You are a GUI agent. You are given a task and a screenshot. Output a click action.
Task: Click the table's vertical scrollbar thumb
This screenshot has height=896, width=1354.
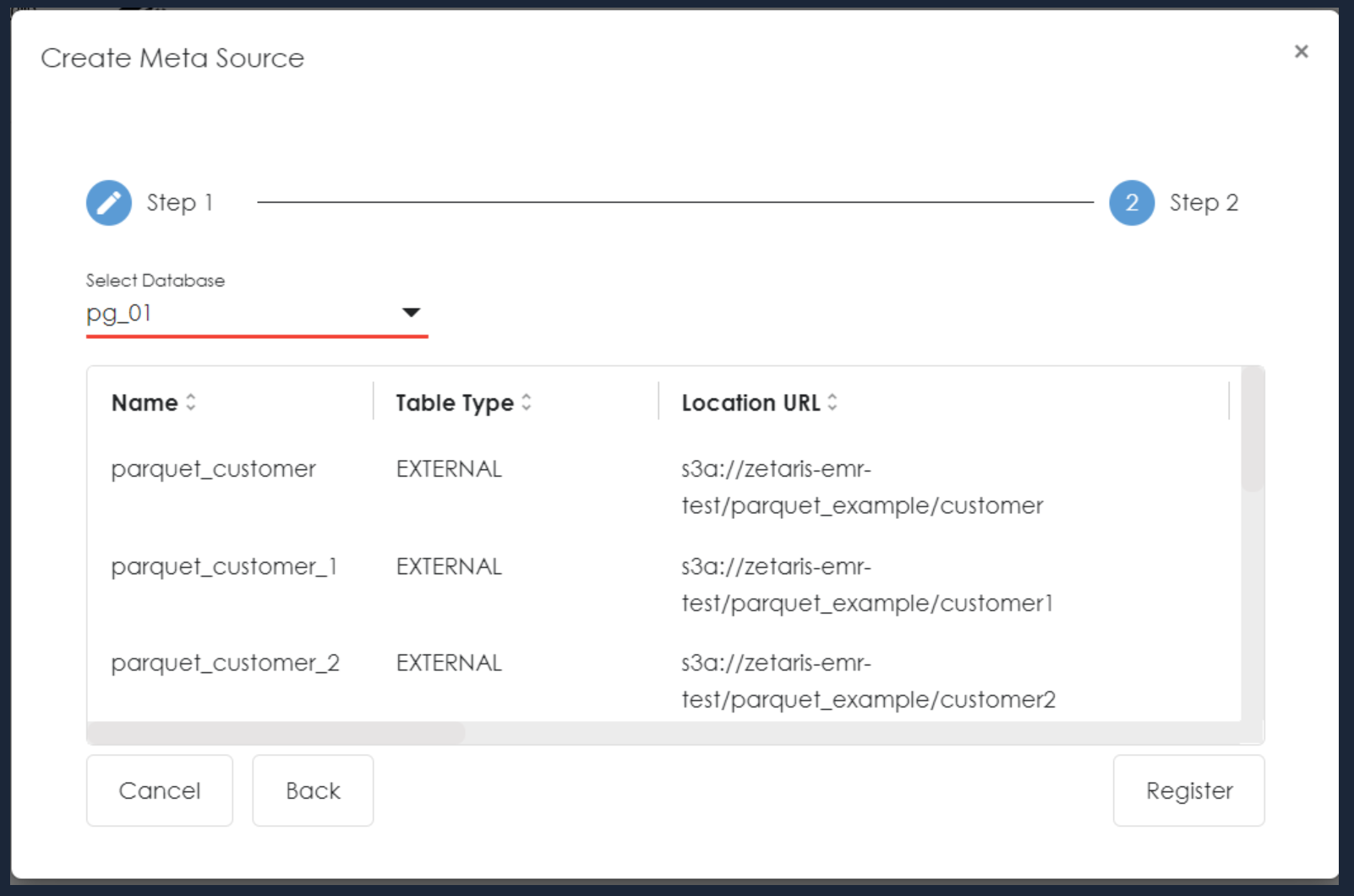click(1253, 429)
